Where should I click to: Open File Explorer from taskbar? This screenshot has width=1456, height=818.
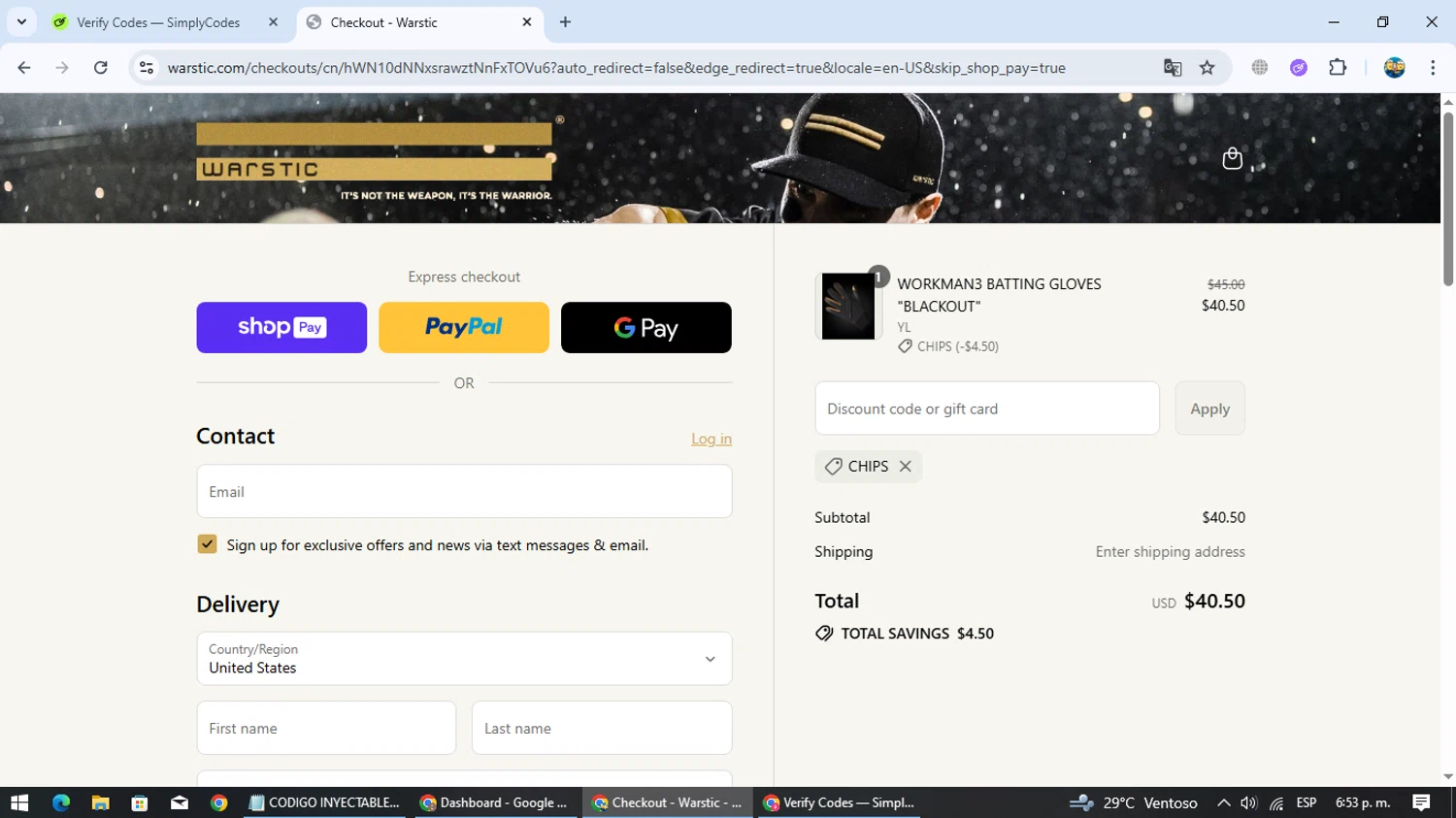pos(100,802)
